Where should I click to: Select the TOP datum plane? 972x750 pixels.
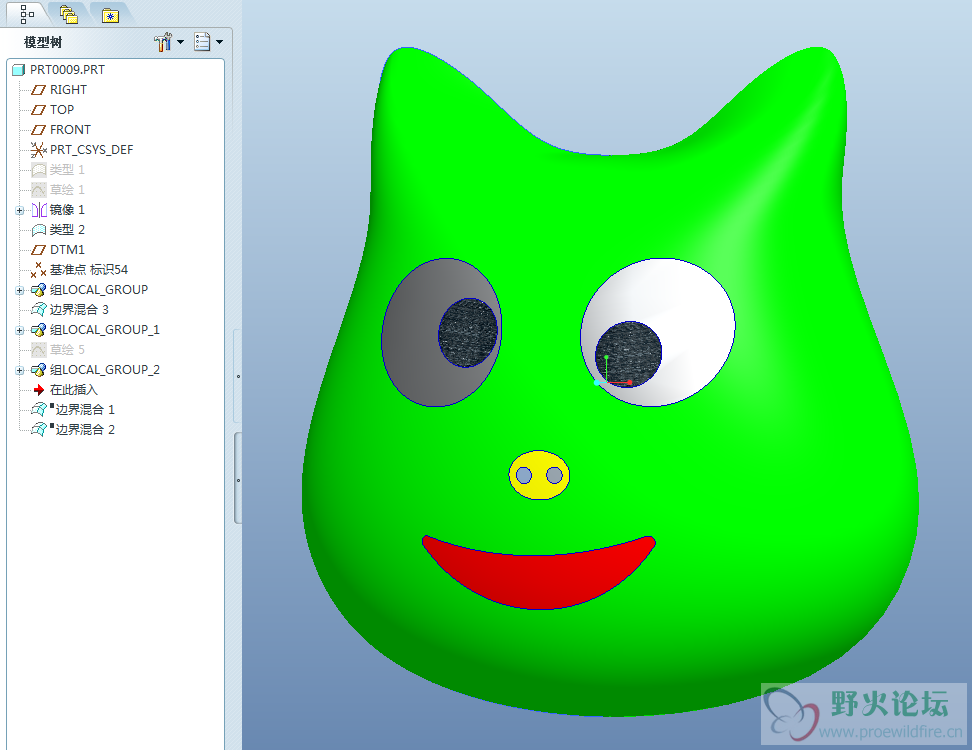tap(61, 110)
